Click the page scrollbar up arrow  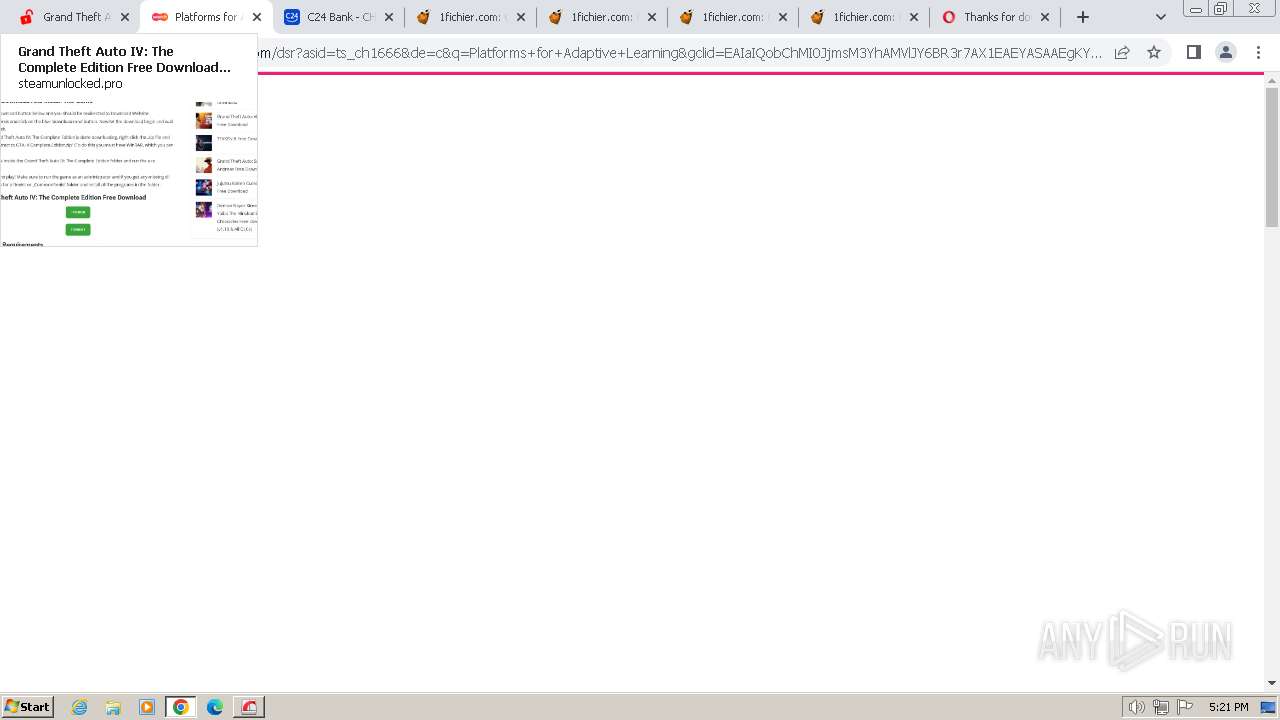click(1272, 80)
